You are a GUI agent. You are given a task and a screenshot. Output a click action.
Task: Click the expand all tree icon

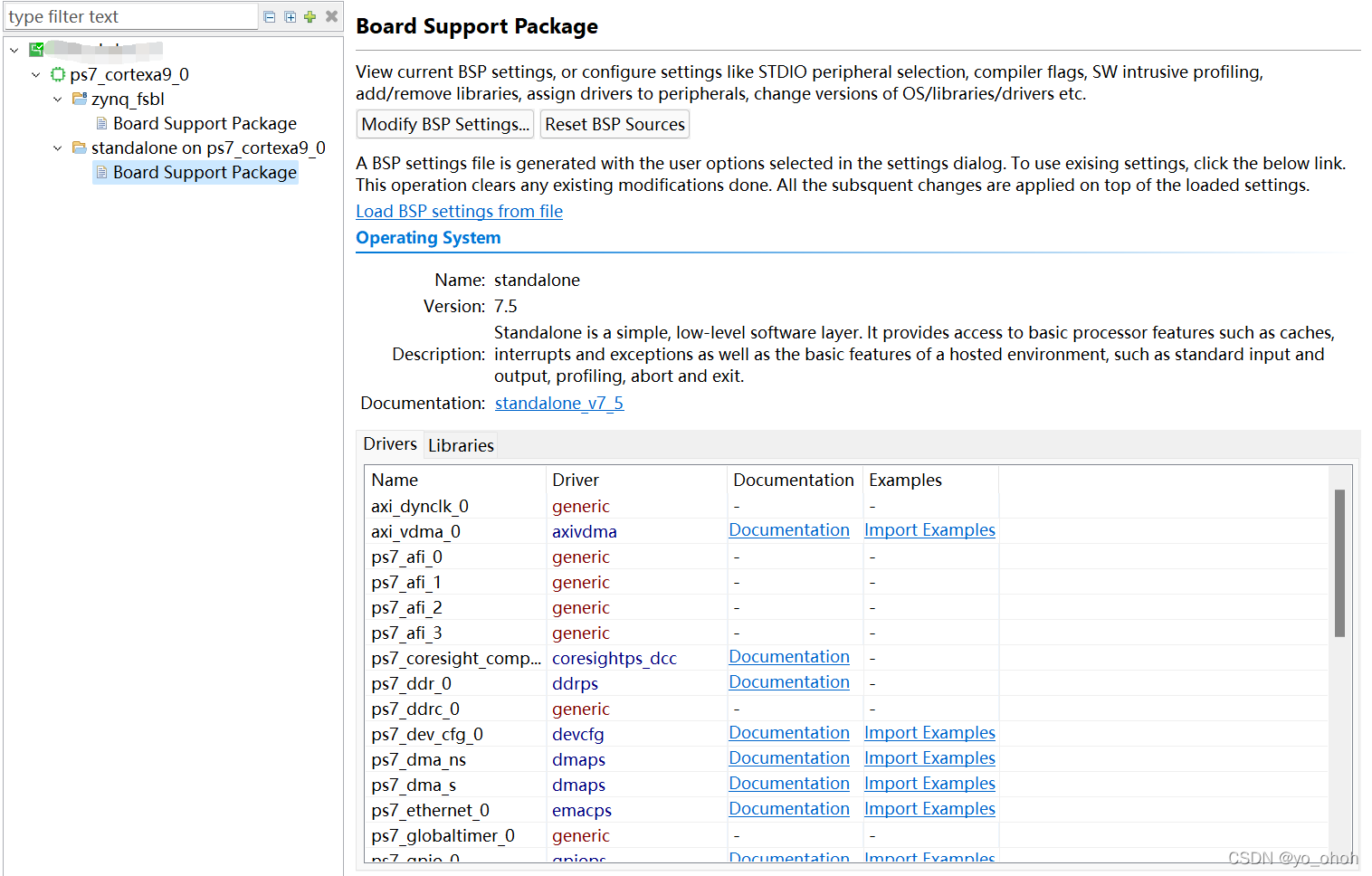click(290, 16)
